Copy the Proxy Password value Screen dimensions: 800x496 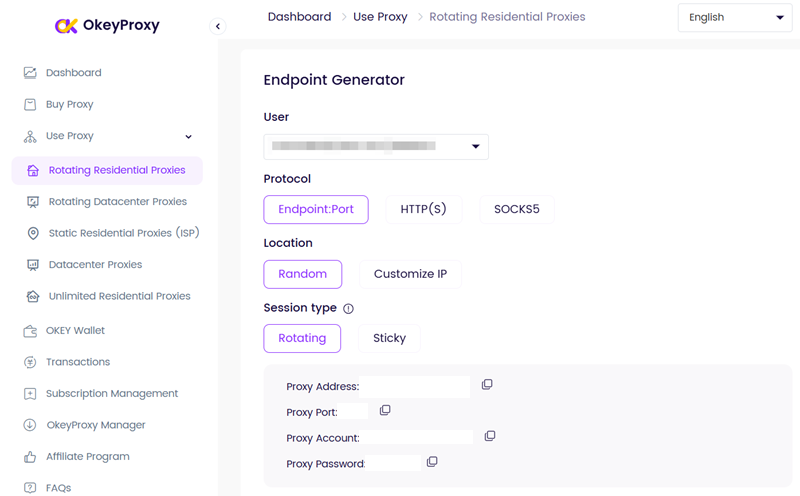(432, 462)
